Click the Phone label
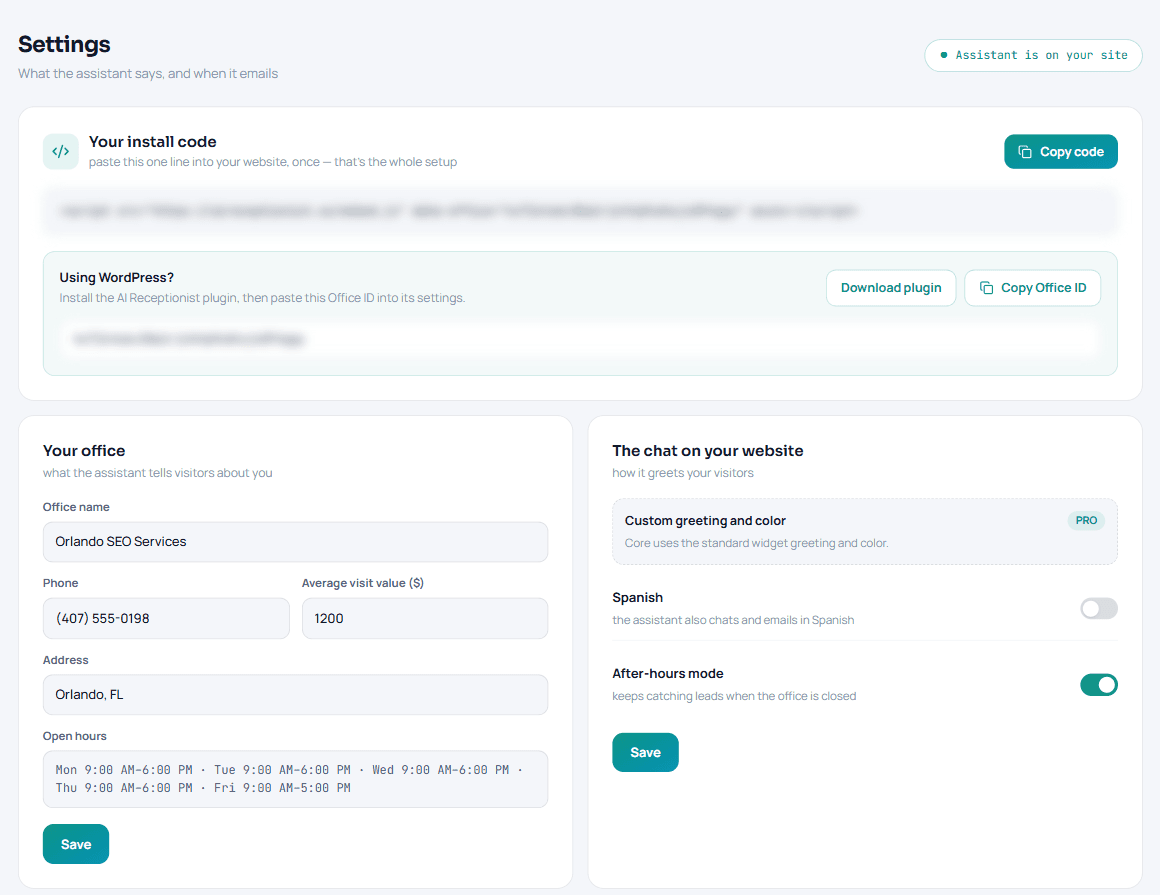This screenshot has height=895, width=1160. tap(60, 583)
